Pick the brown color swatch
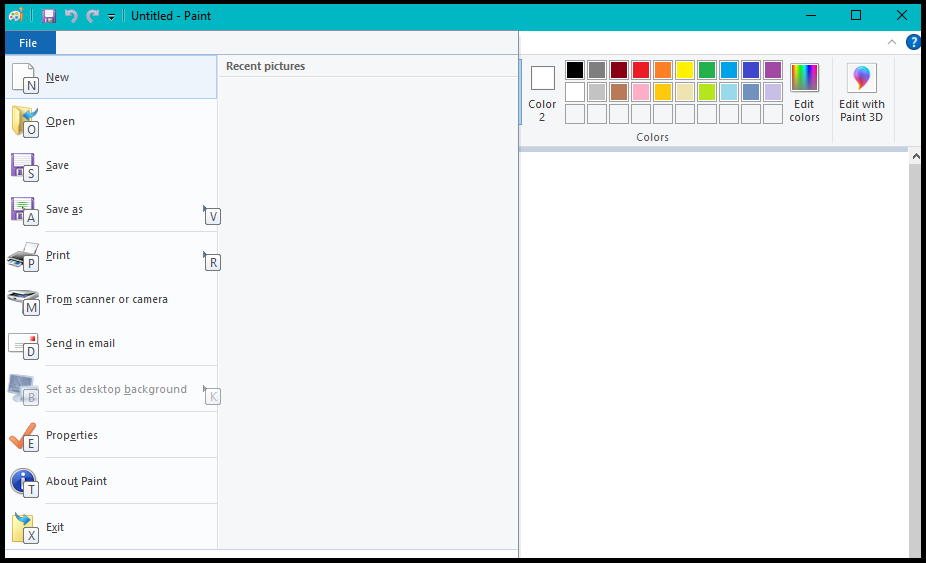 [618, 92]
